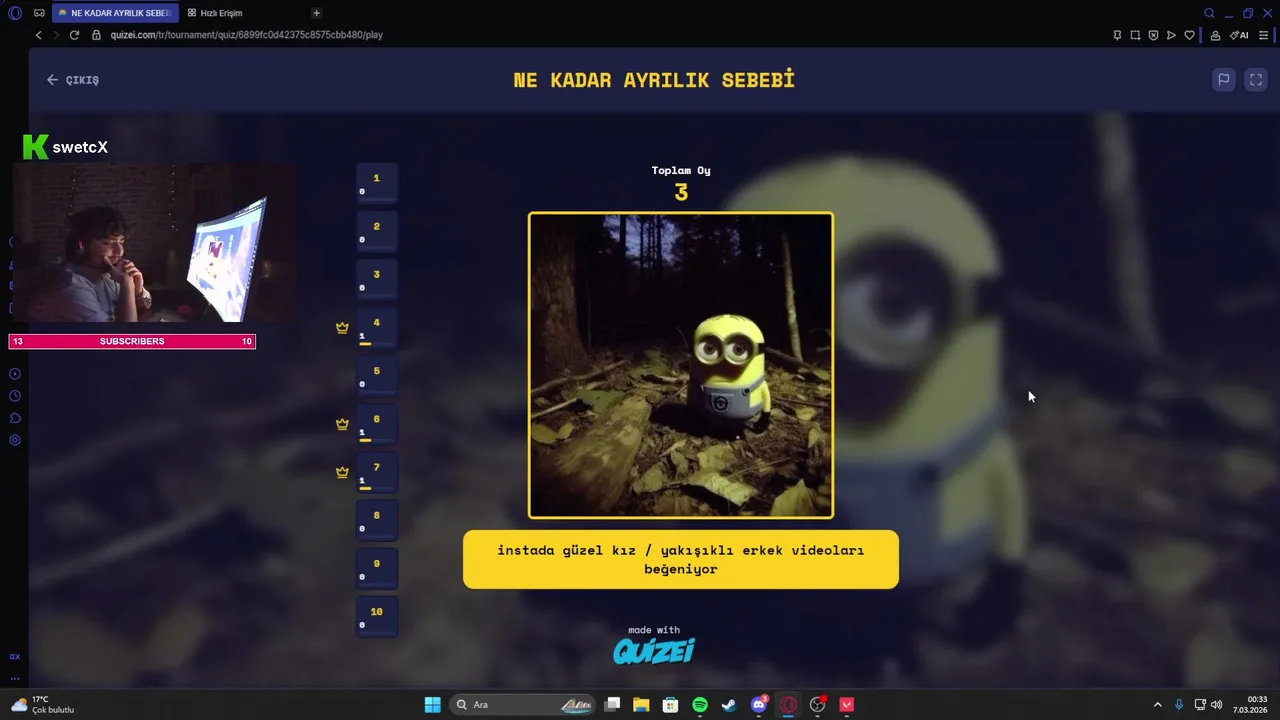Open sidebar history clock icon

pos(15,396)
